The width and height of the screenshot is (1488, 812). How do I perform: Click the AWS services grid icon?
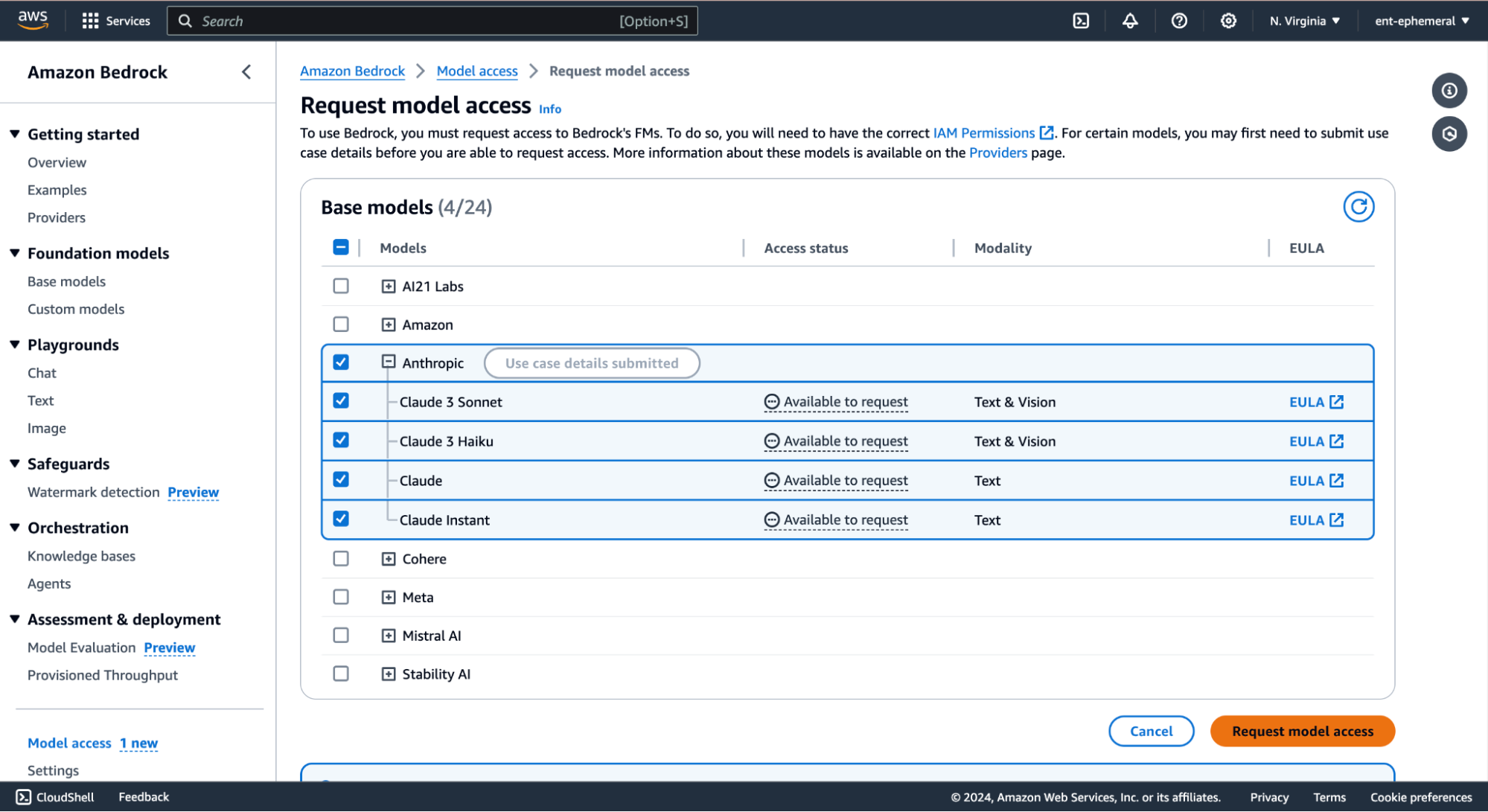pyautogui.click(x=90, y=20)
